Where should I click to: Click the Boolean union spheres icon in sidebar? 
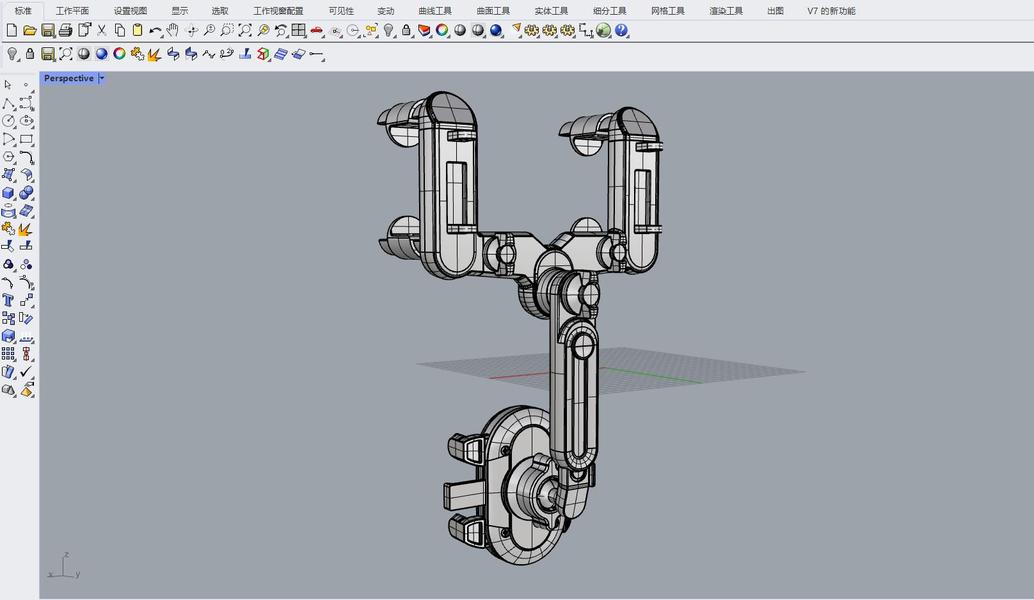(x=26, y=193)
